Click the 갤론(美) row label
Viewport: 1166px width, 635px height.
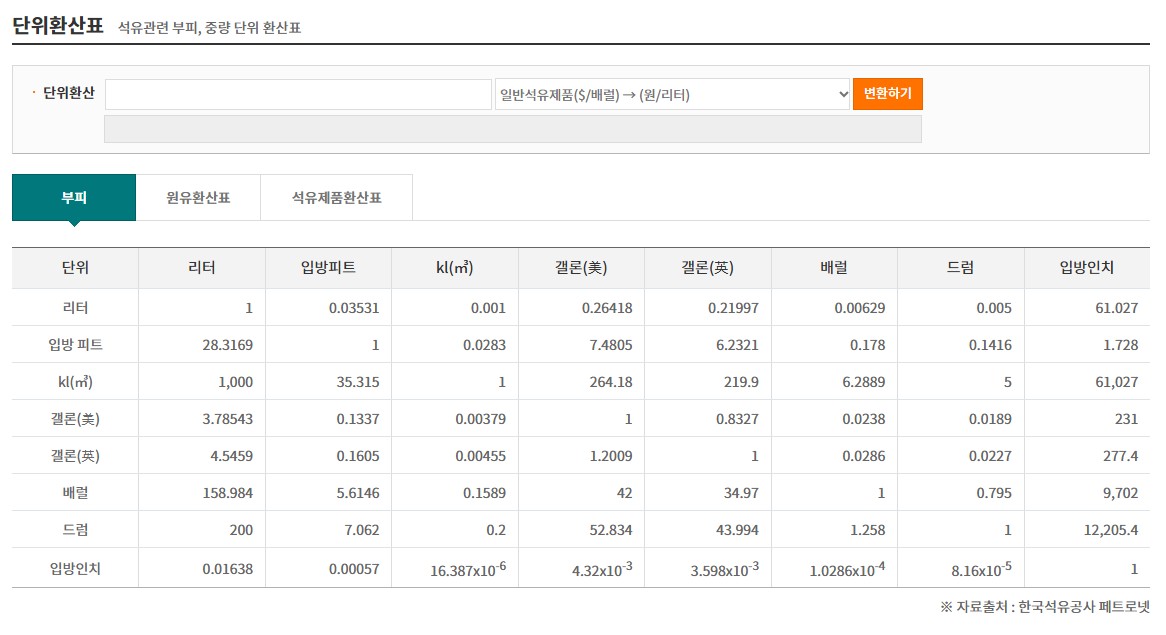(x=75, y=419)
